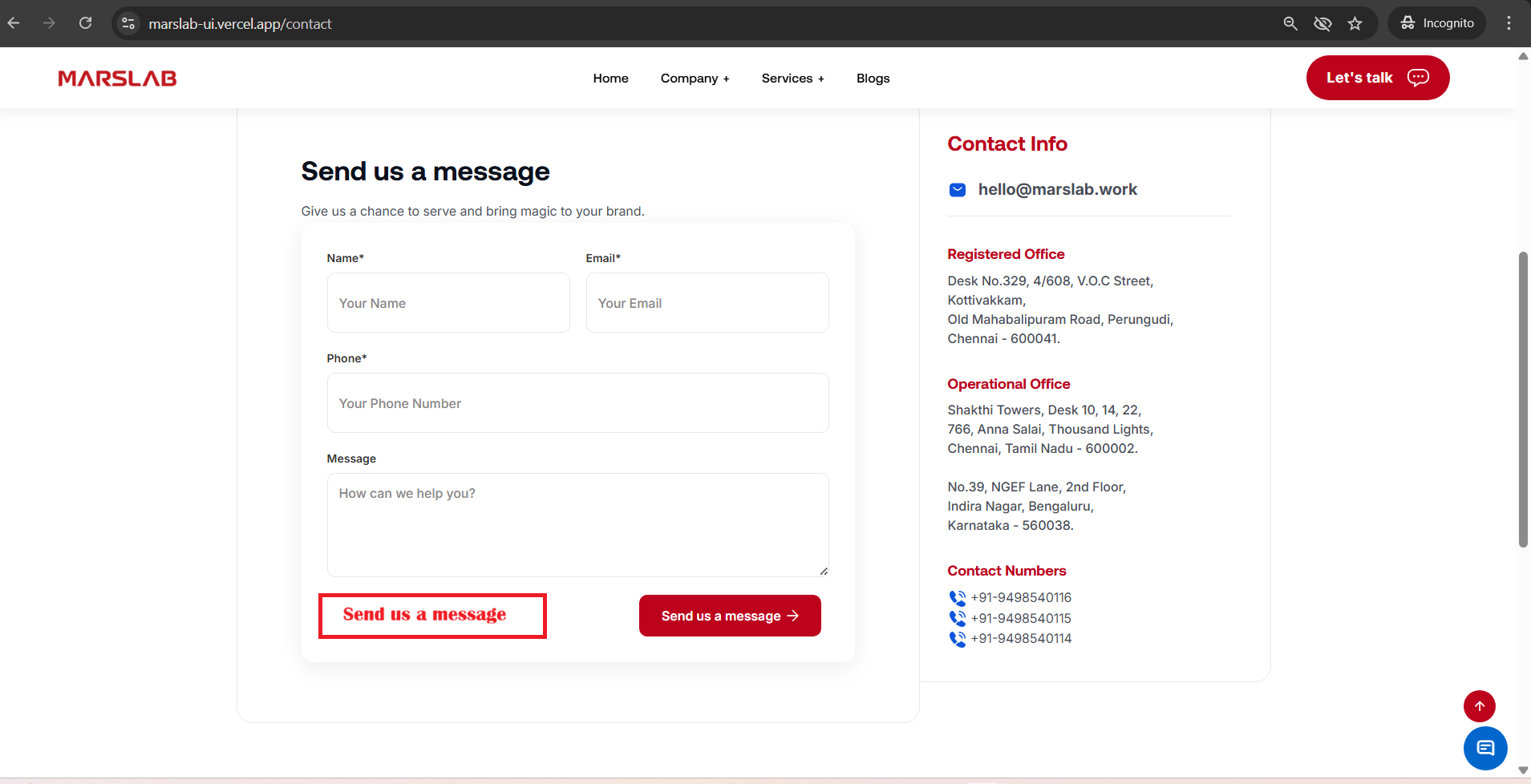The image size is (1531, 784).
Task: Click the page vertical scrollbar thumb
Action: tap(1523, 399)
